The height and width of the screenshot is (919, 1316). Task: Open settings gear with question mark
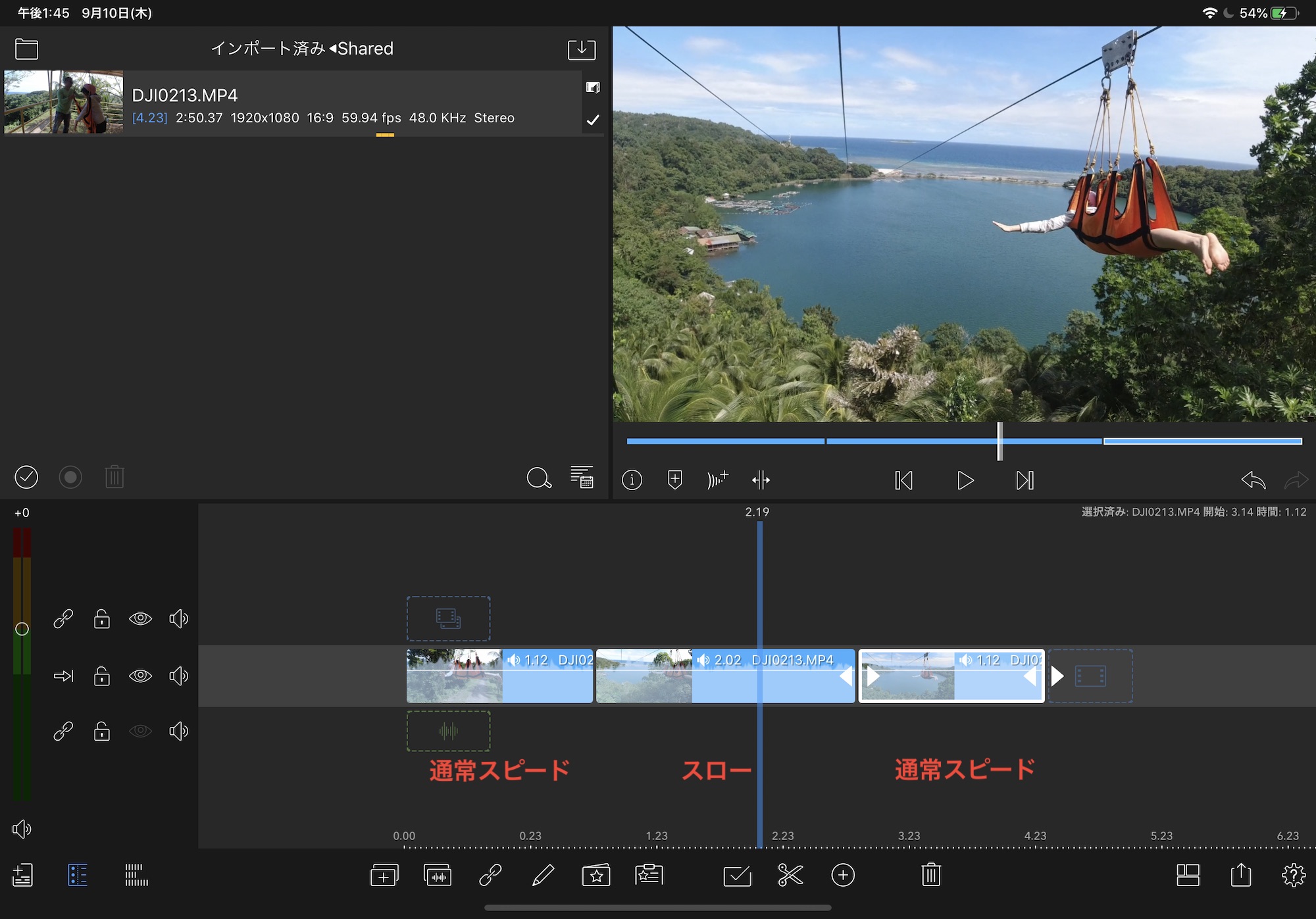(1293, 876)
